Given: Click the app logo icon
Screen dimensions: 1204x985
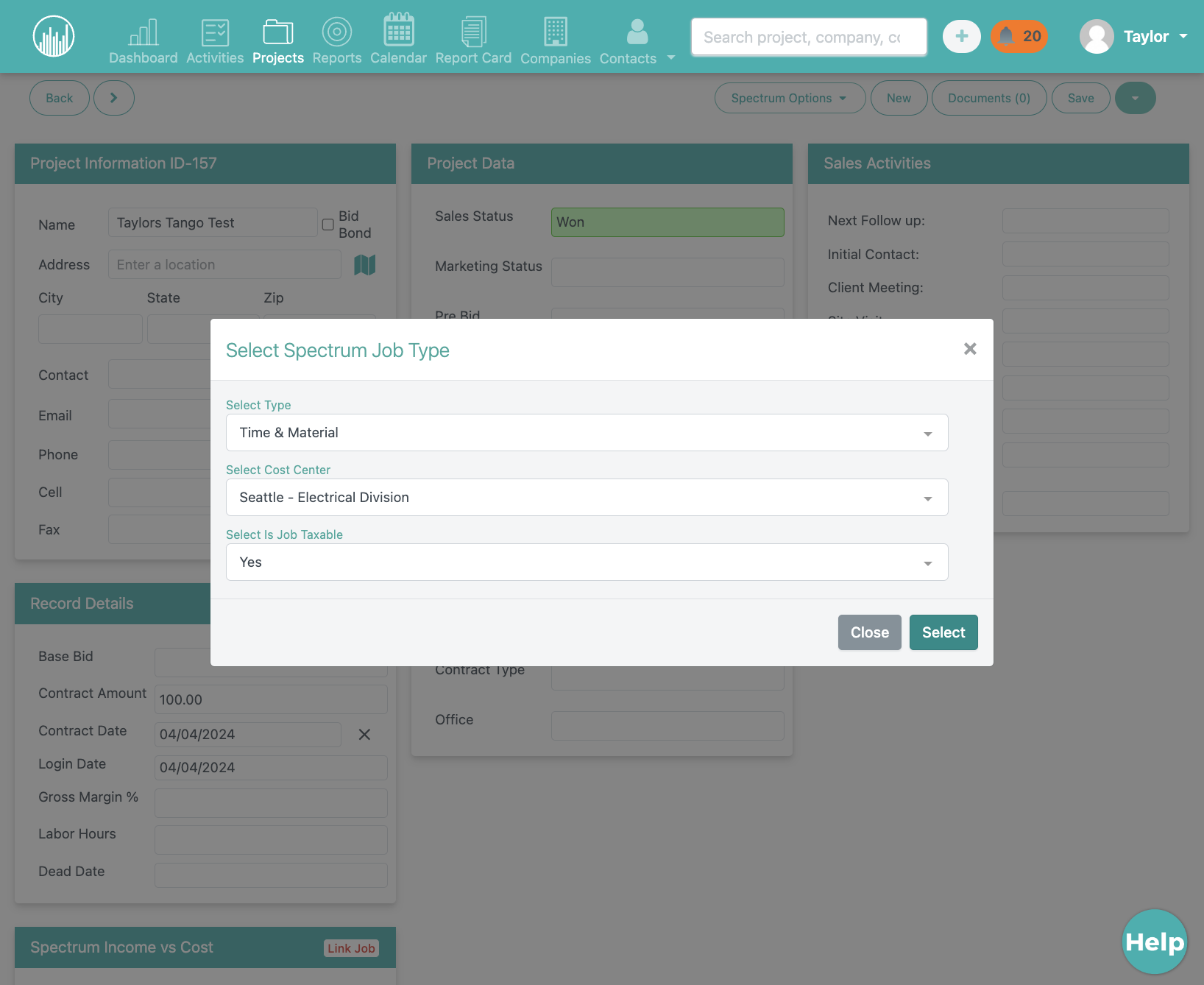Looking at the screenshot, I should pyautogui.click(x=54, y=36).
